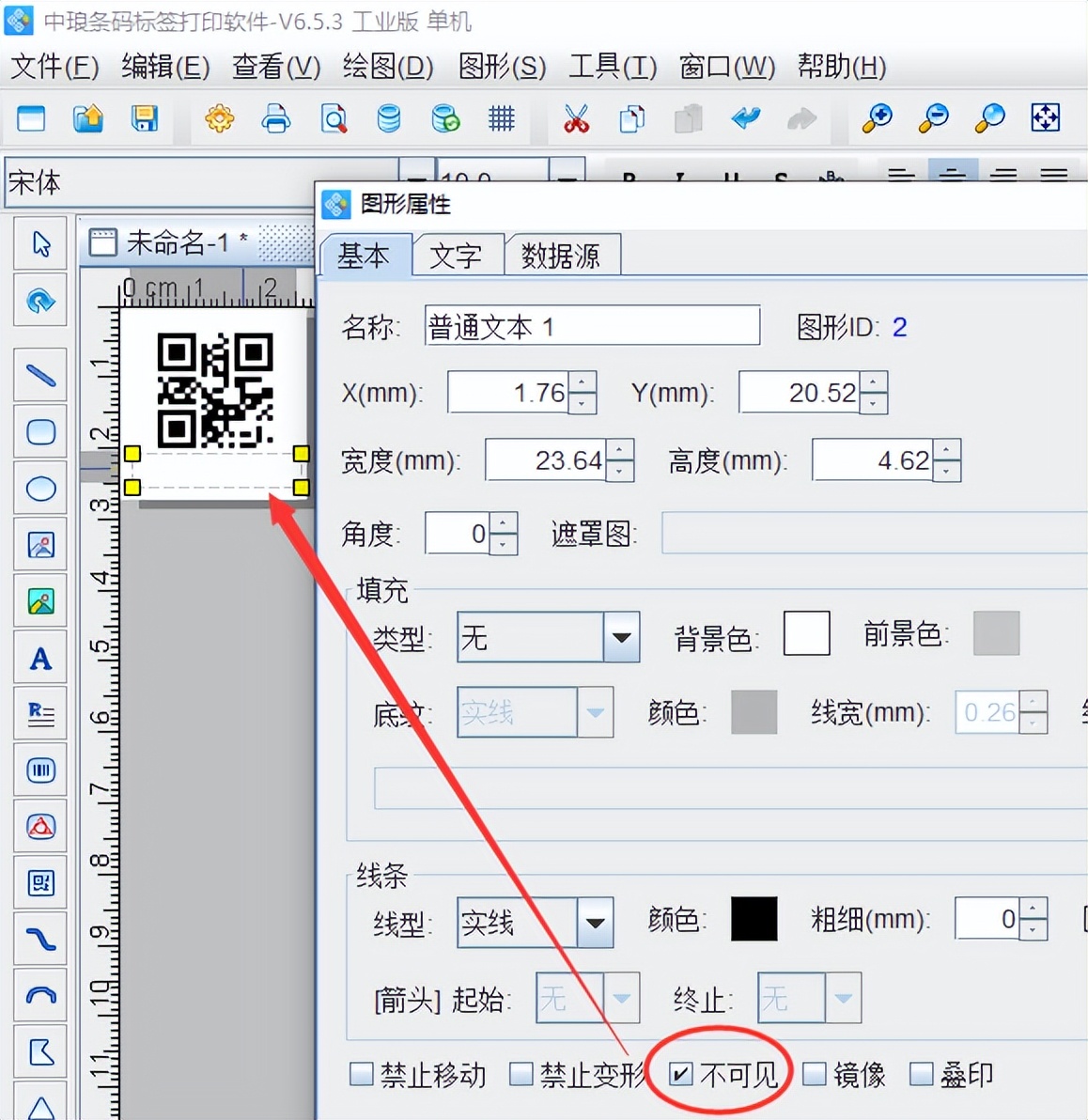Viewport: 1088px width, 1120px height.
Task: Zoom in with the plus magnifier
Action: coord(878,118)
